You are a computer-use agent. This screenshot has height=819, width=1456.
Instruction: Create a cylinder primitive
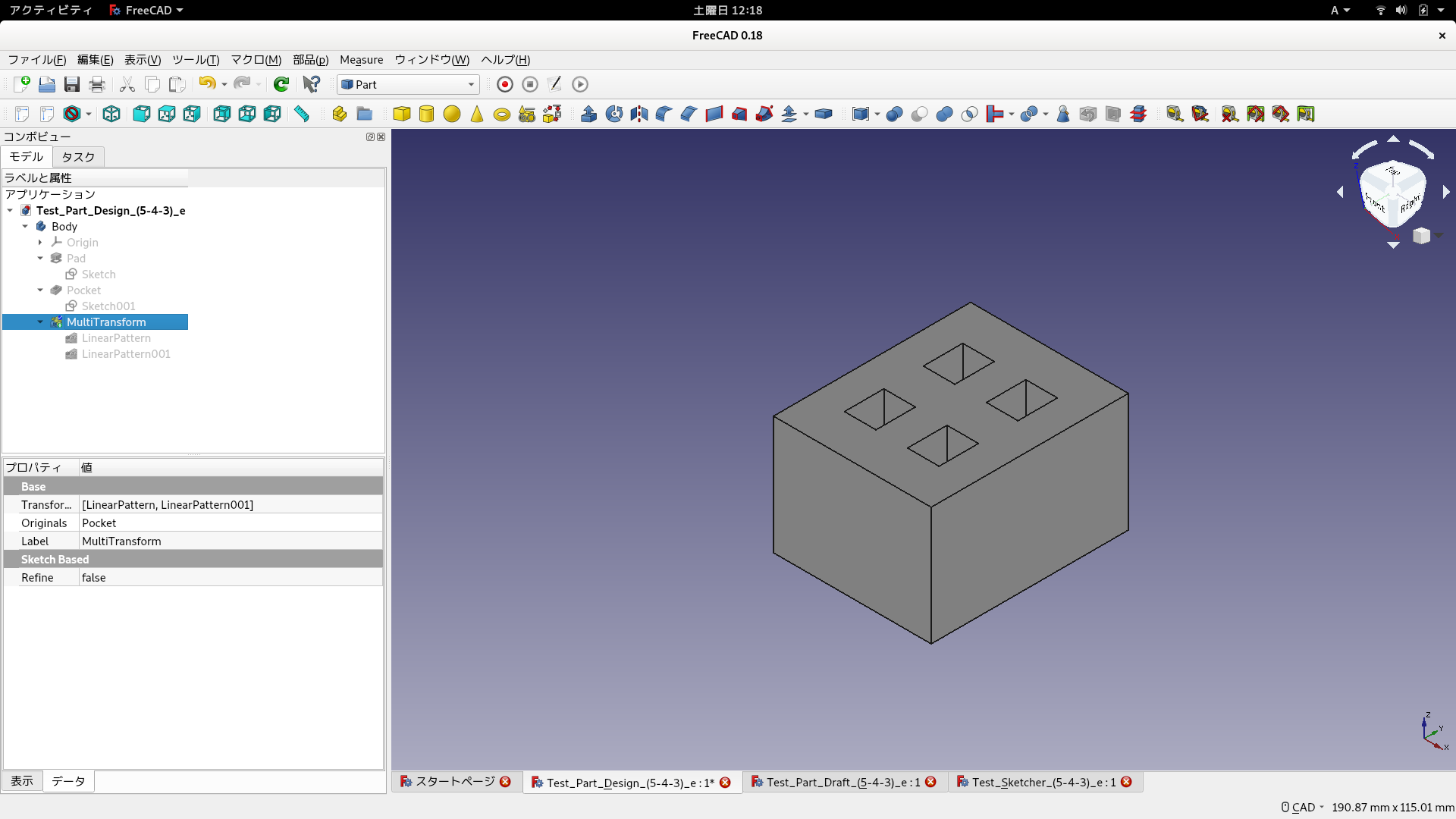[x=426, y=114]
